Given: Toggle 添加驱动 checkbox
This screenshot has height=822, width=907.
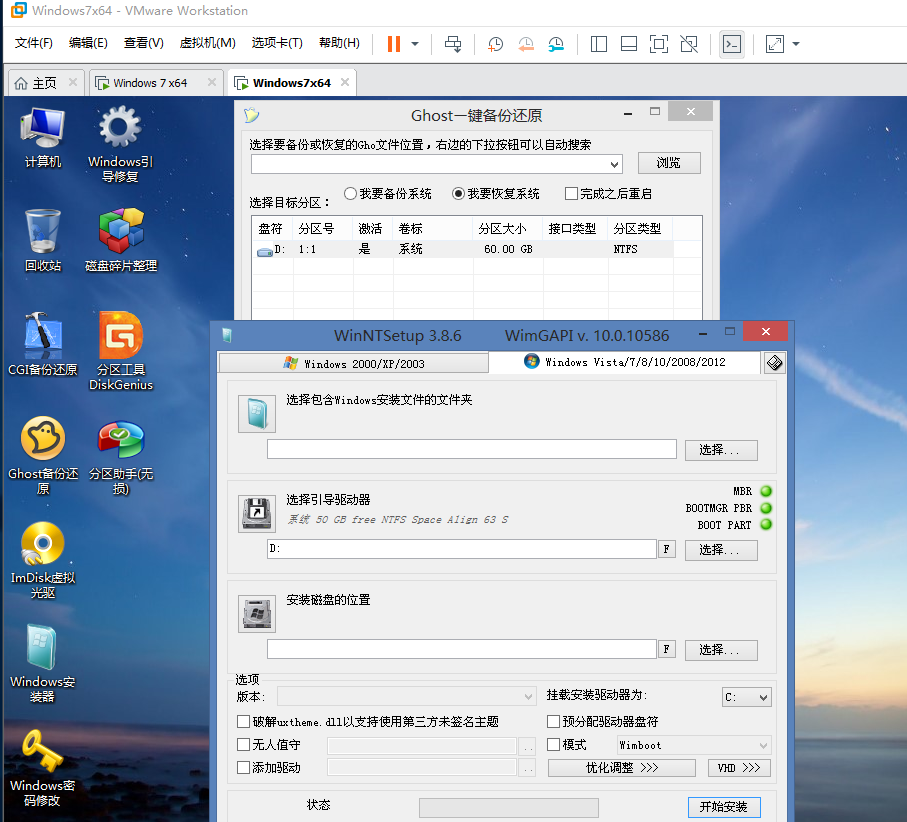Looking at the screenshot, I should [x=244, y=768].
